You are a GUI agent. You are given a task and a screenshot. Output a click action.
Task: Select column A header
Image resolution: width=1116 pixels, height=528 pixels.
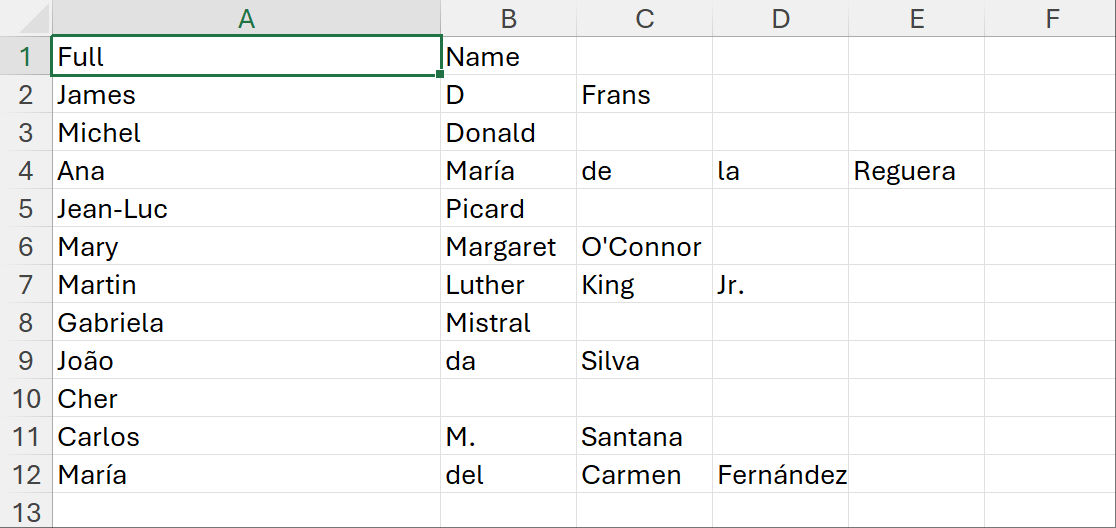[x=246, y=18]
